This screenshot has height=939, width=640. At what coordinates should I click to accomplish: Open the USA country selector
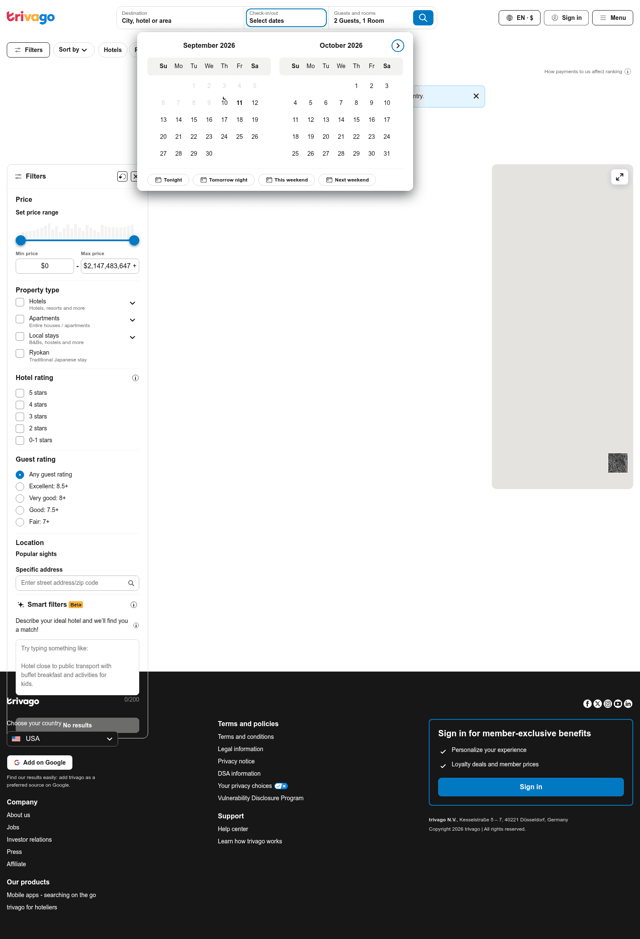coord(62,739)
